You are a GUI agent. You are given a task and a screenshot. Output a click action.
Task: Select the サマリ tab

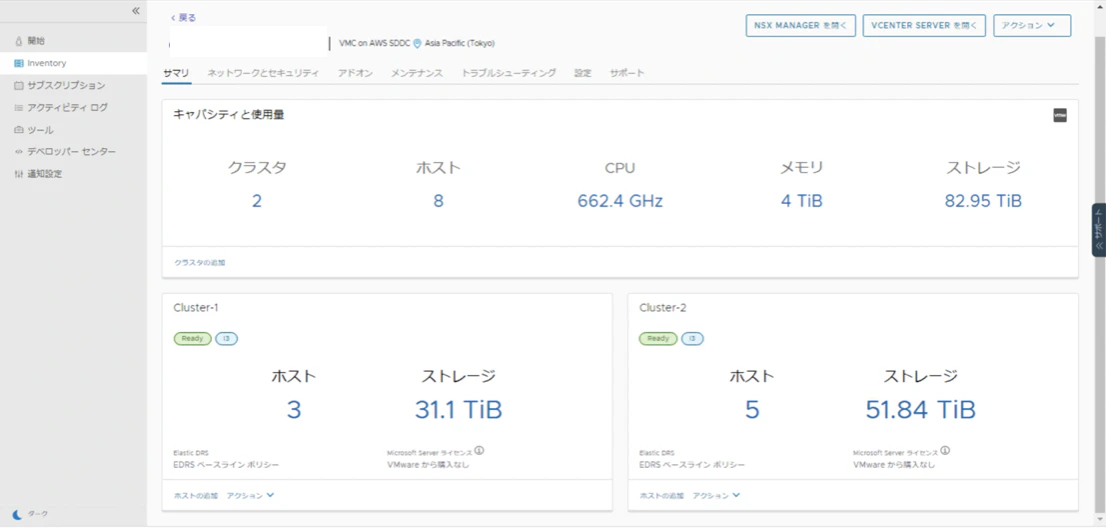176,73
